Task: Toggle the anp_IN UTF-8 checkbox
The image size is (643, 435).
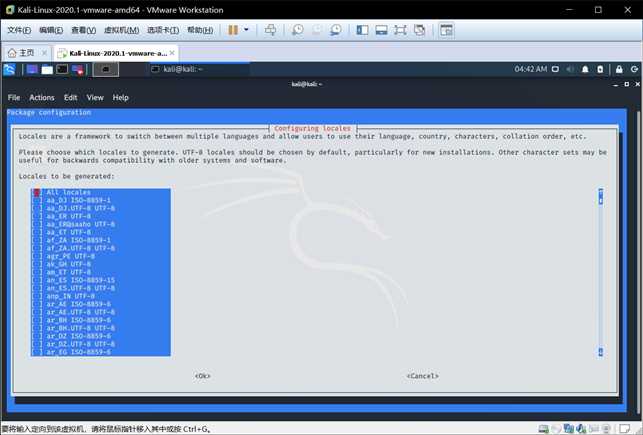Action: 37,296
